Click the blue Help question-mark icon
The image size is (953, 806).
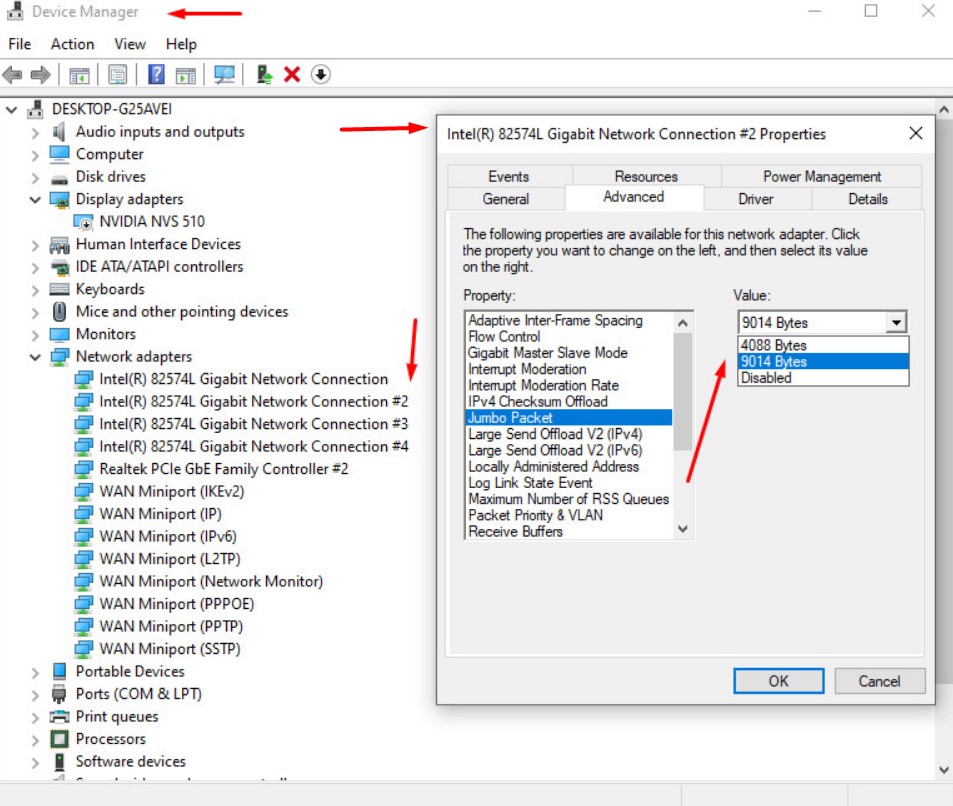pos(156,74)
